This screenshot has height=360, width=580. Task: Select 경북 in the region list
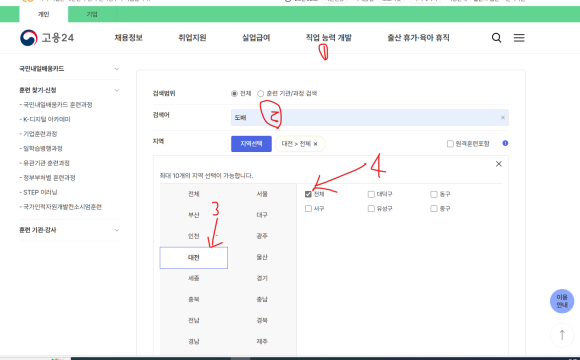pos(262,320)
